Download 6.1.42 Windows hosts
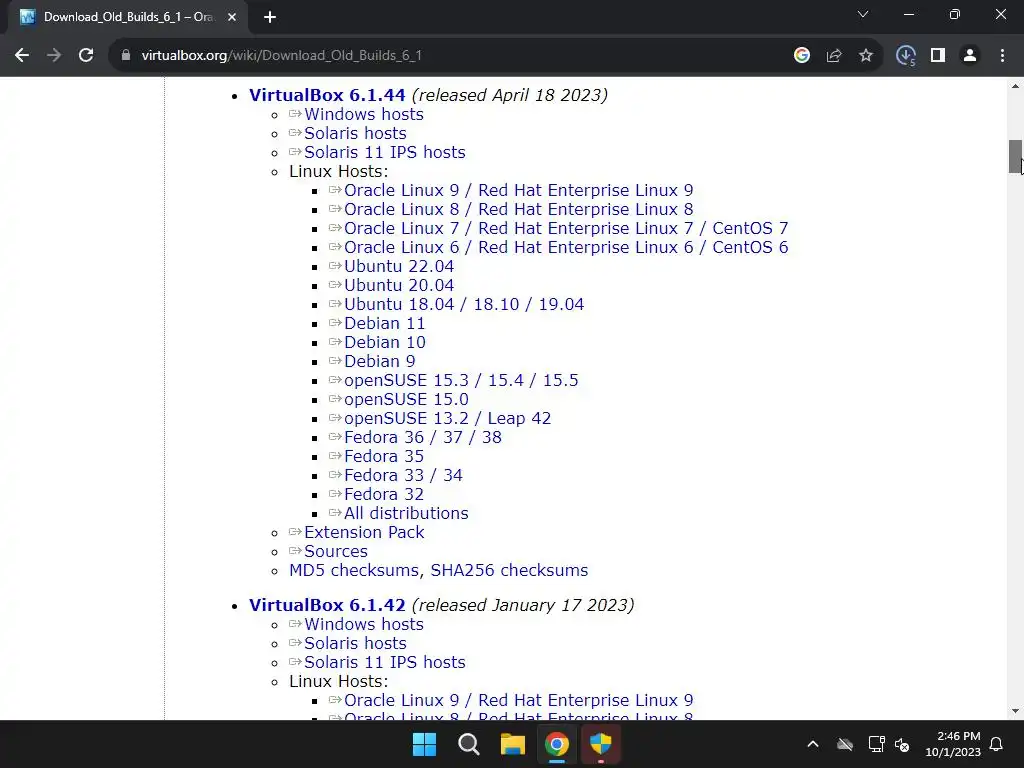Viewport: 1024px width, 768px height. 364,624
